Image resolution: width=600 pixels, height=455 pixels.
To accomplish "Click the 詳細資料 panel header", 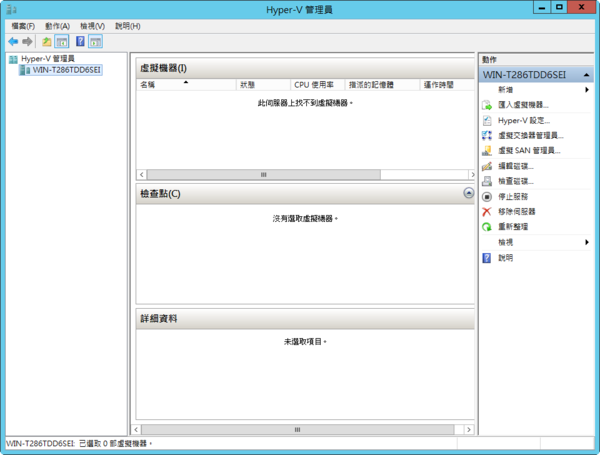I will (305, 319).
